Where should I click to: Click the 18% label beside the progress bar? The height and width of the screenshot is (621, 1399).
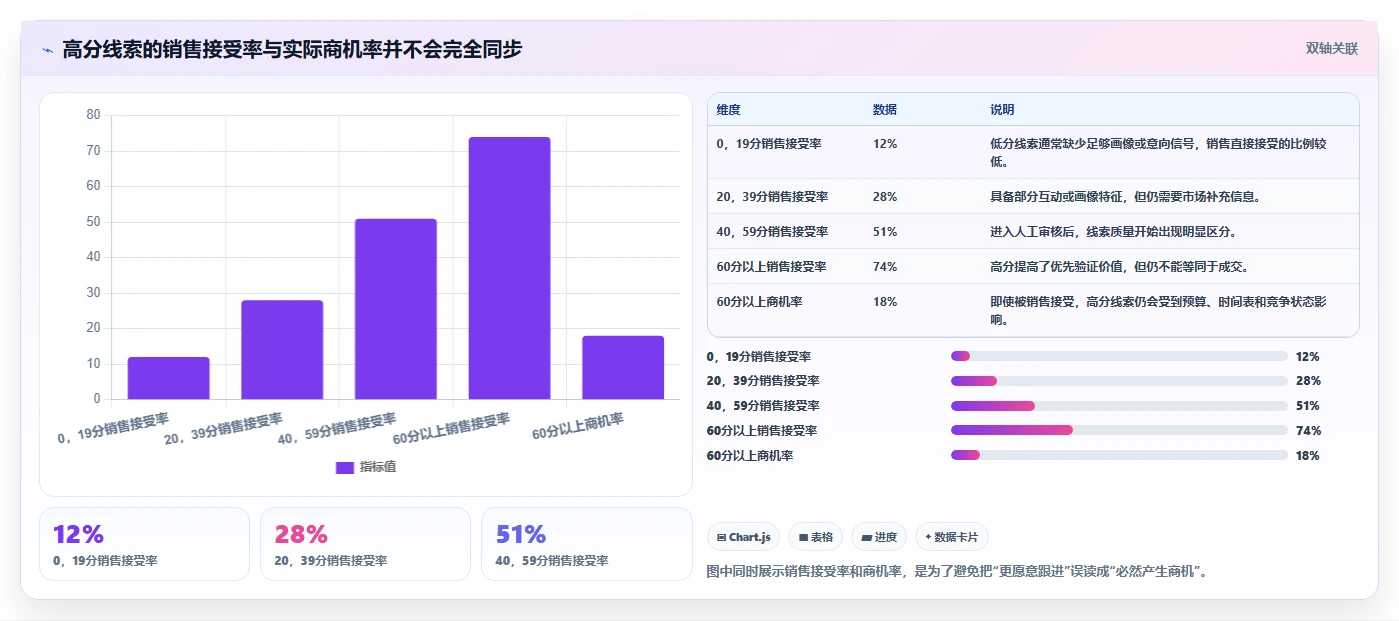tap(1307, 456)
